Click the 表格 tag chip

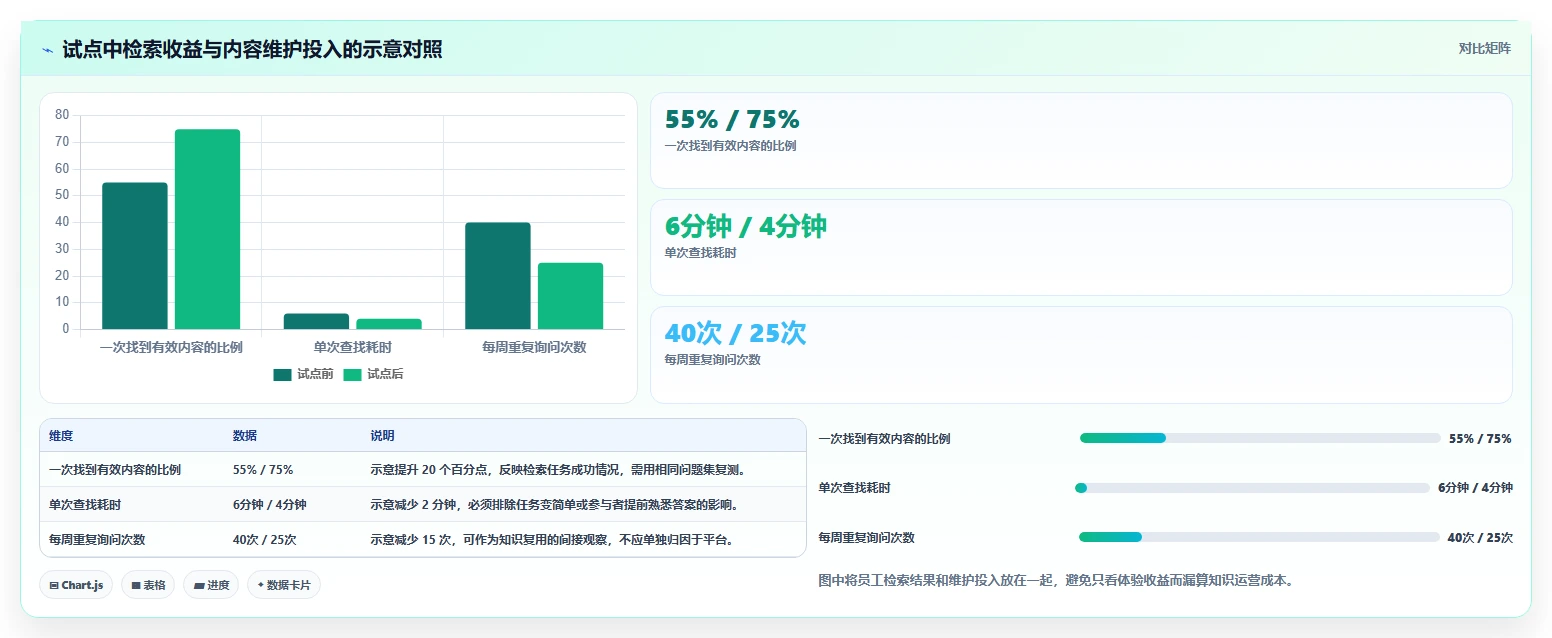(x=148, y=585)
